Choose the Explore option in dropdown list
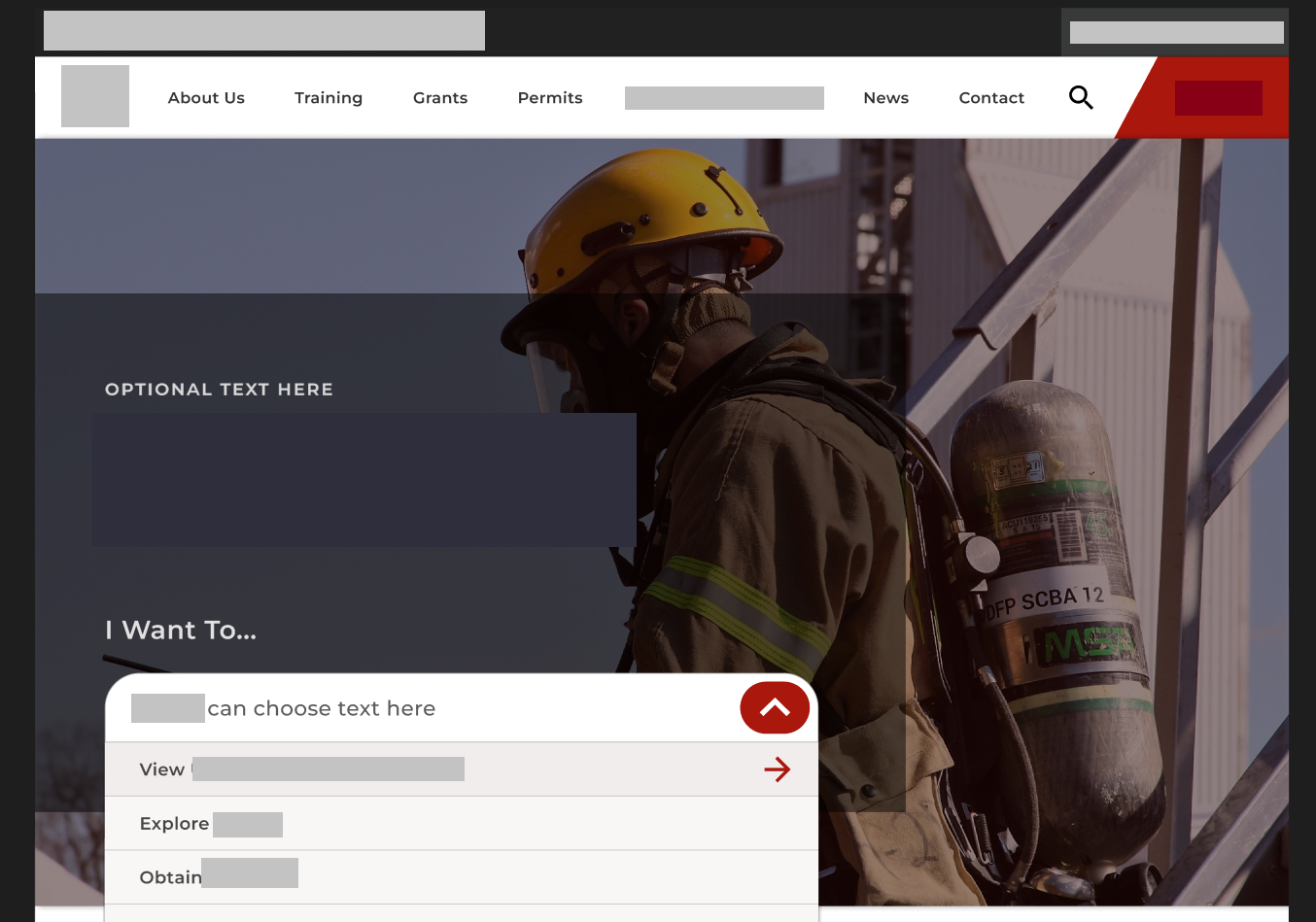 (211, 824)
